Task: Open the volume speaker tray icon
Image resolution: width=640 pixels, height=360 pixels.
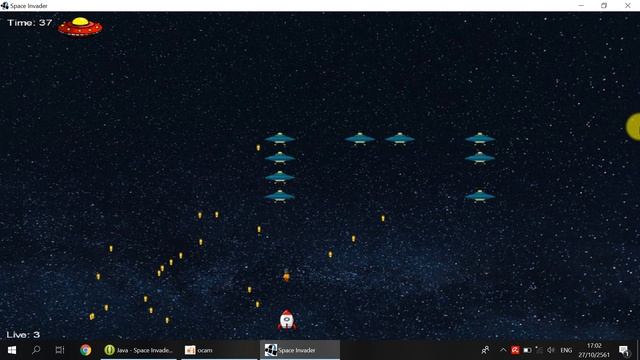Action: coord(551,350)
